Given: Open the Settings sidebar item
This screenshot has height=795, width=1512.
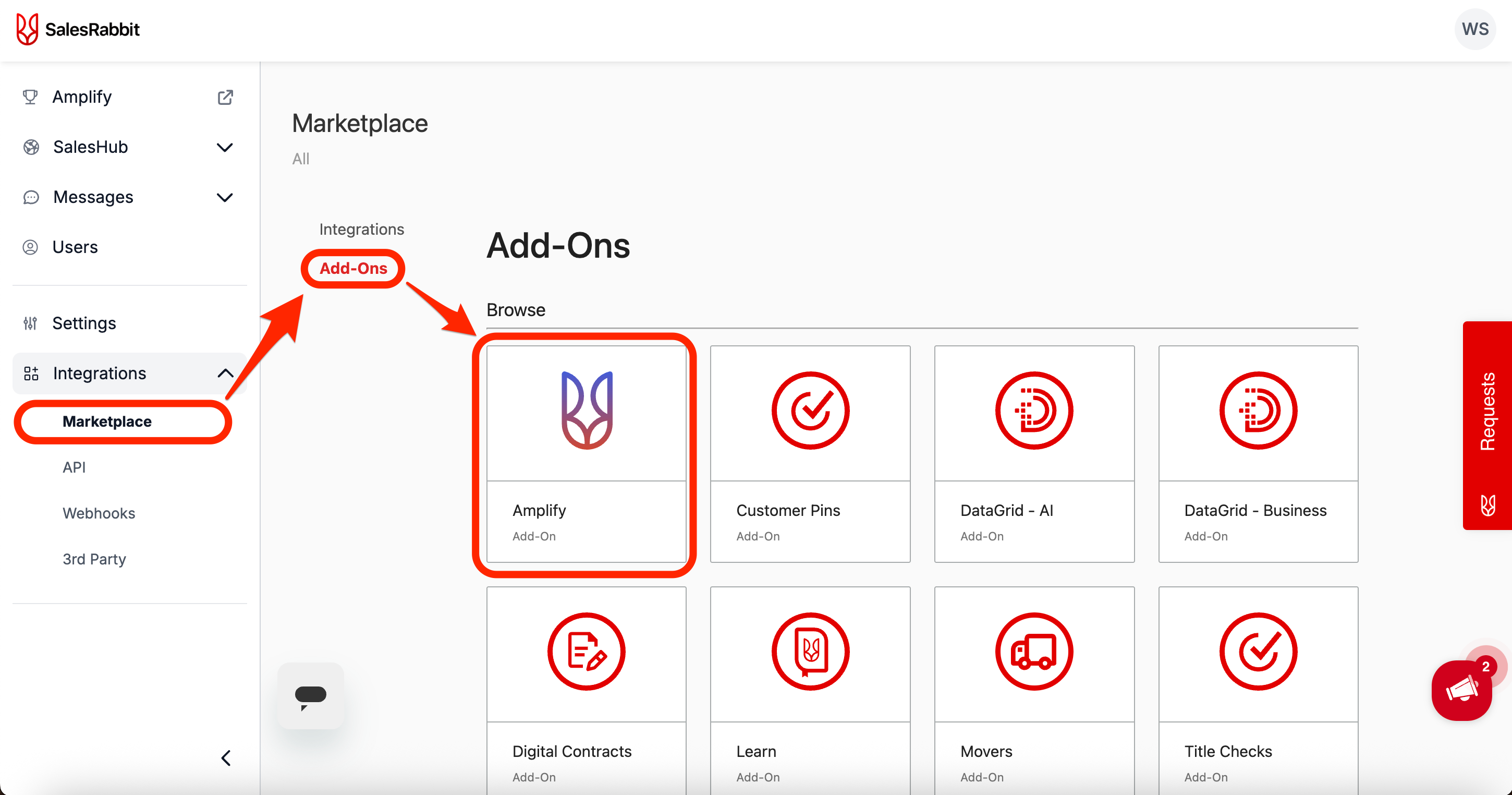Looking at the screenshot, I should point(84,323).
